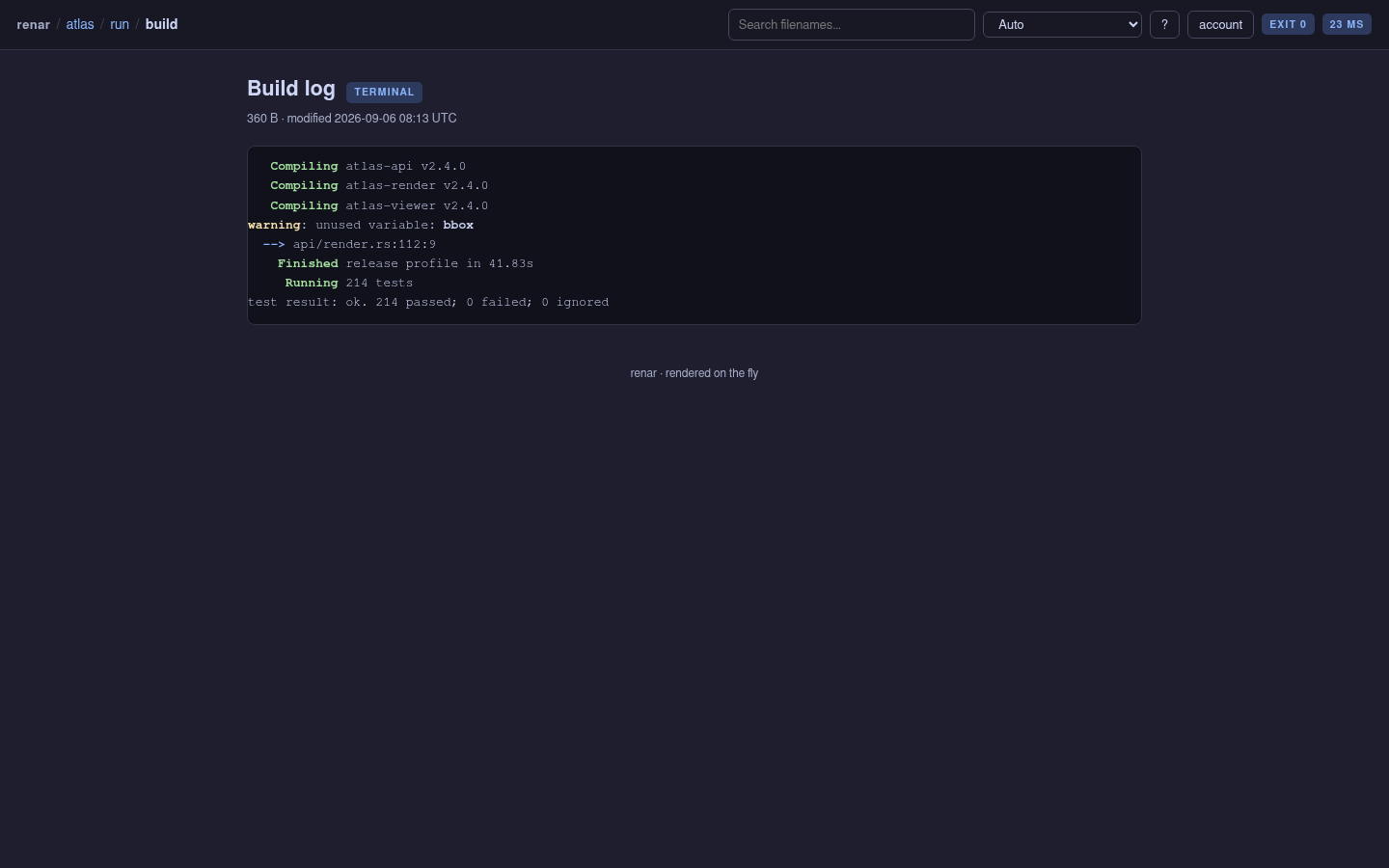The height and width of the screenshot is (868, 1389).
Task: Select the Compiling atlas-api v2.4.0 line
Action: [x=368, y=167]
